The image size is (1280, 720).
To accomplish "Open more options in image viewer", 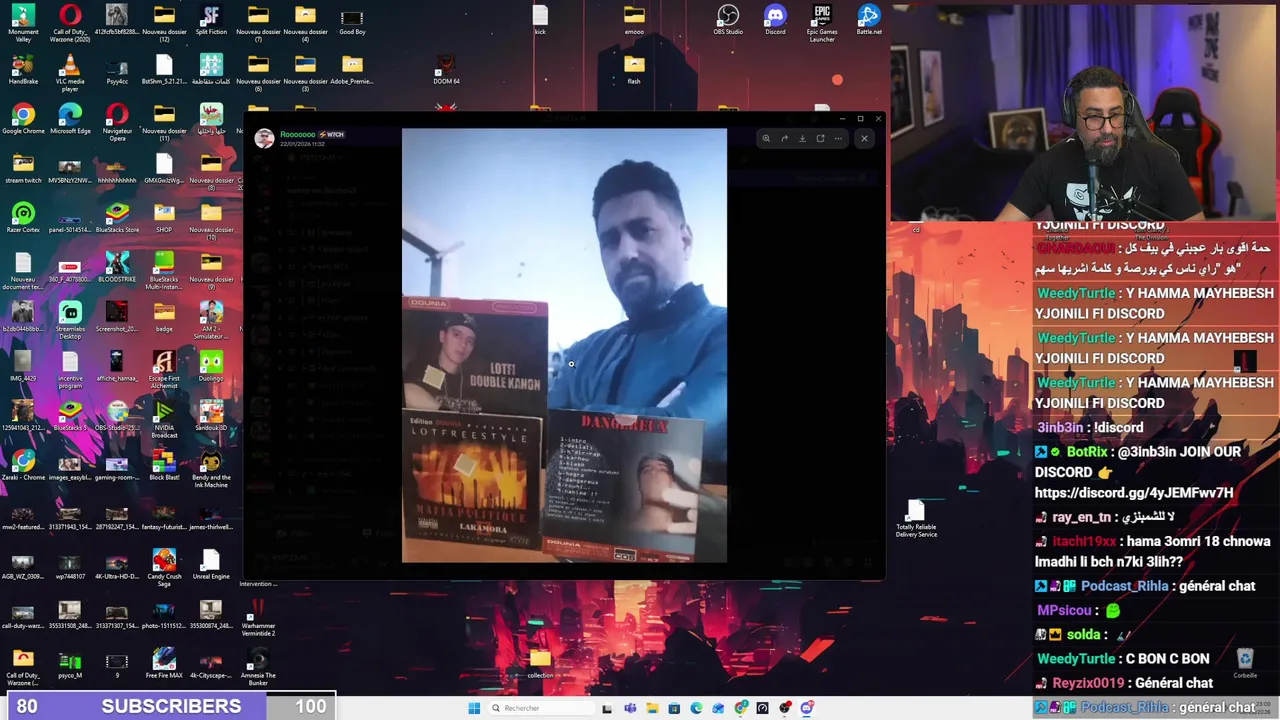I will pyautogui.click(x=838, y=138).
